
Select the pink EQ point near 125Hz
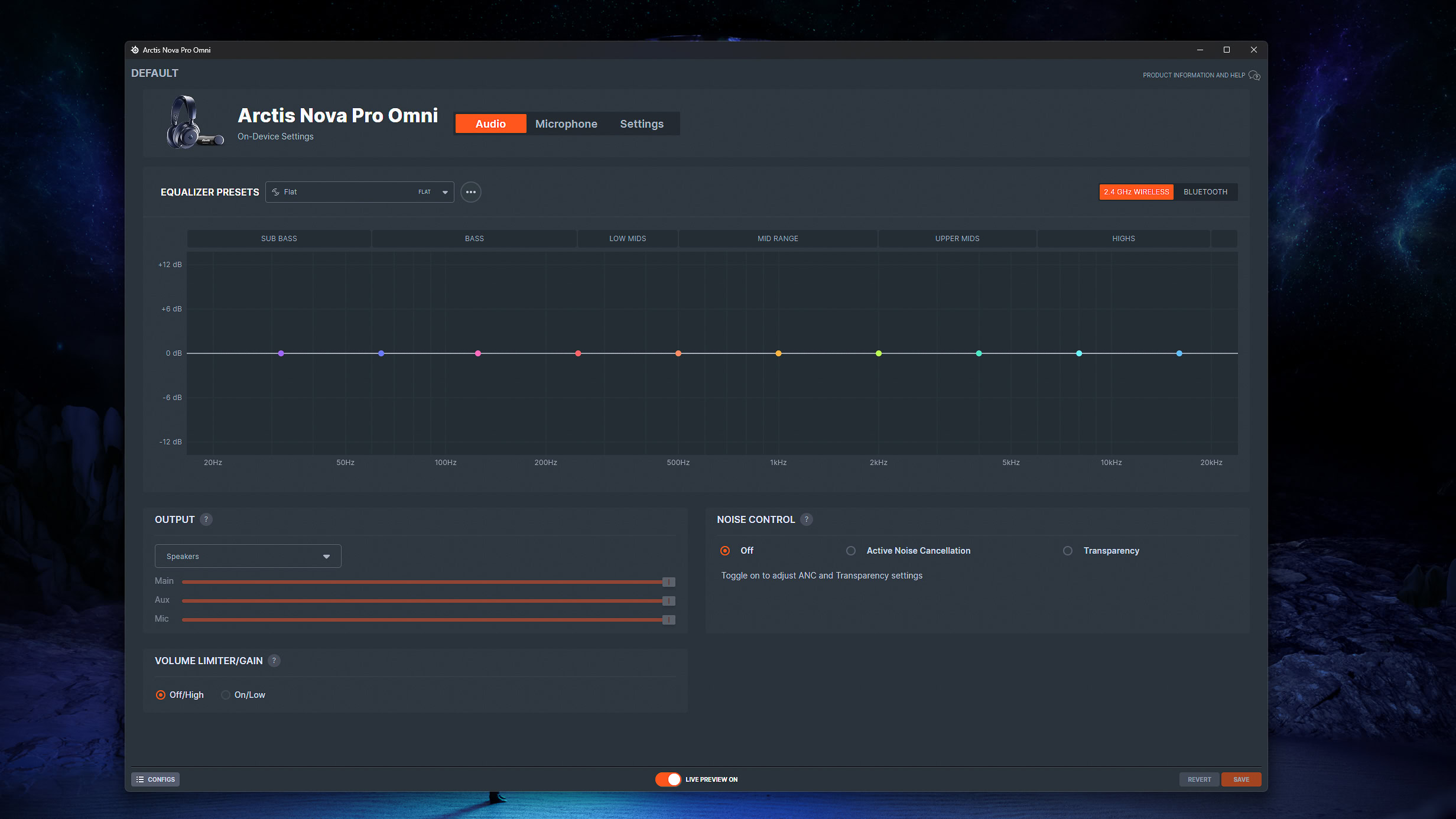click(x=478, y=353)
